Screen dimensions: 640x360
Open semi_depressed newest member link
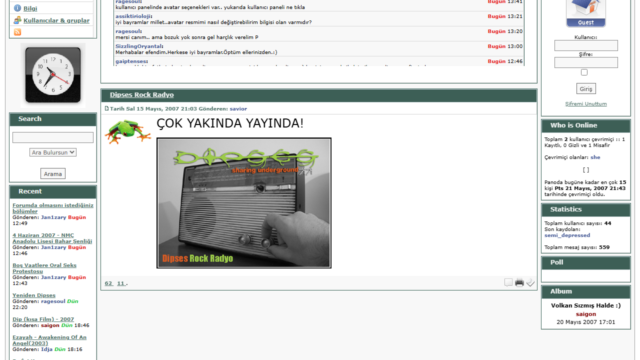pyautogui.click(x=567, y=235)
